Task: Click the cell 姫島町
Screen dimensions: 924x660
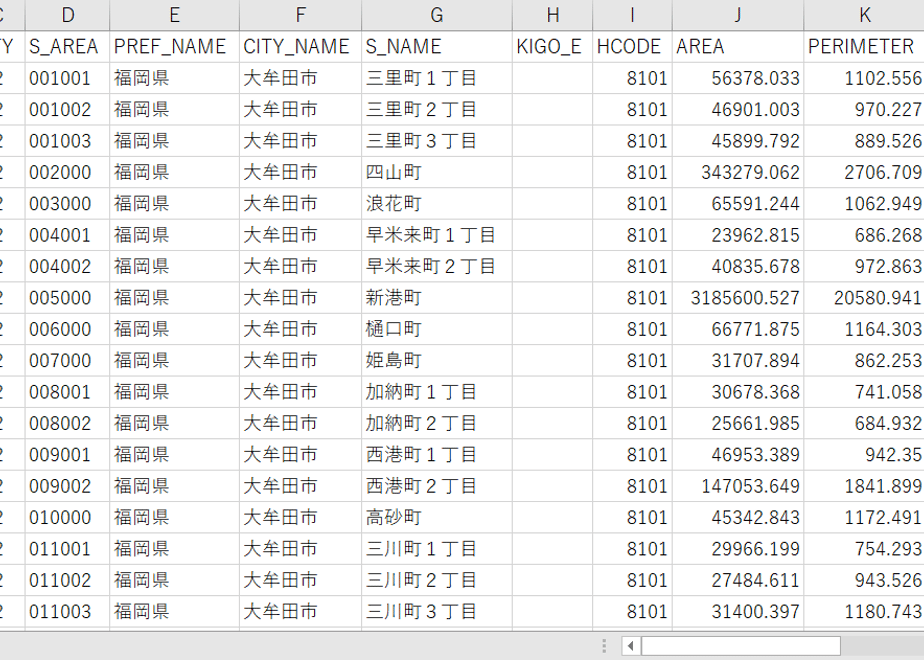Action: pos(437,360)
